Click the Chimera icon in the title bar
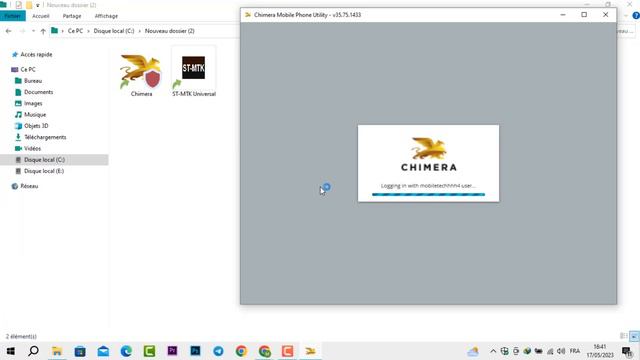 click(x=248, y=15)
